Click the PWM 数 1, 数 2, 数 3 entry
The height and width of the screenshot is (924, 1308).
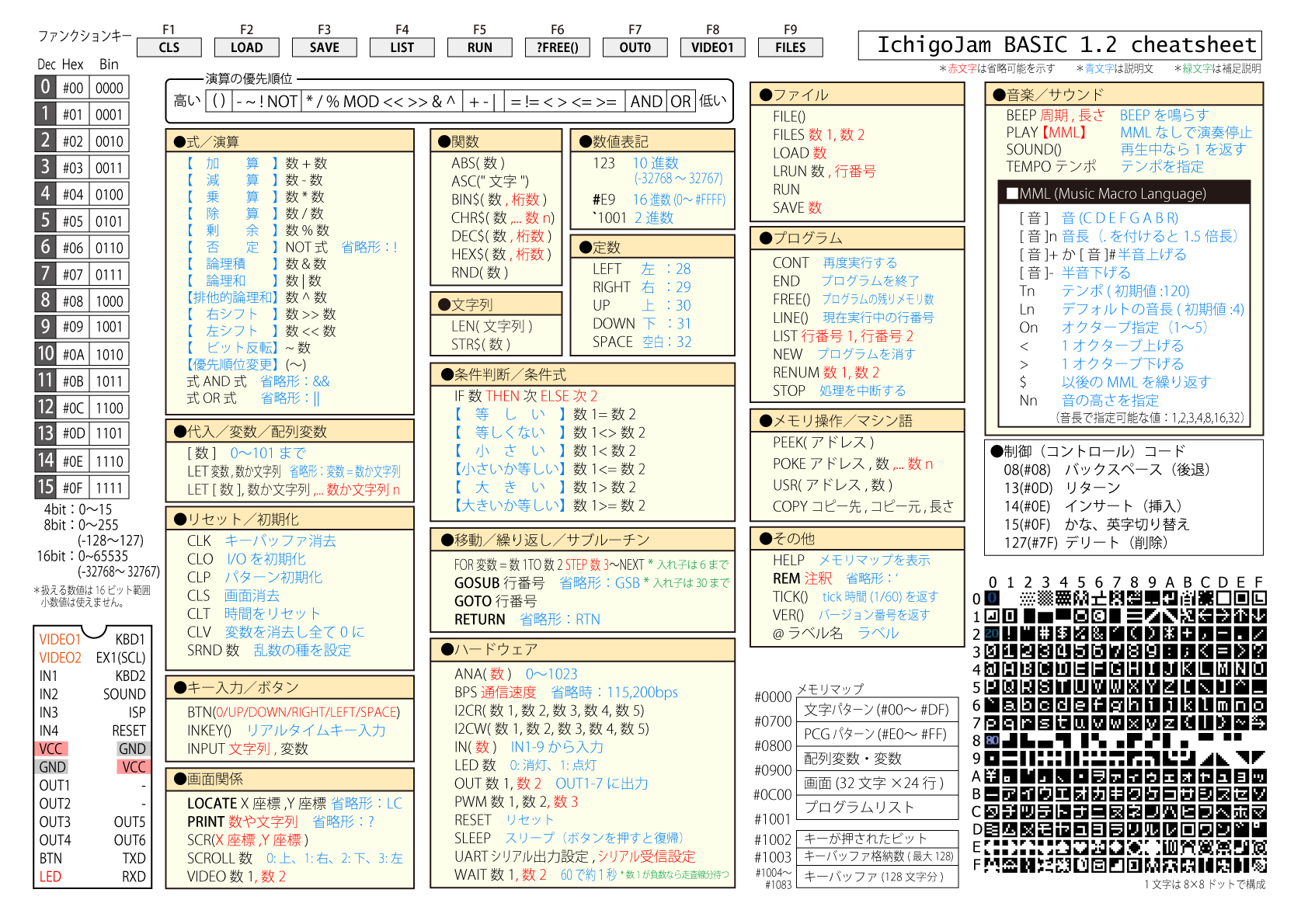[x=517, y=802]
